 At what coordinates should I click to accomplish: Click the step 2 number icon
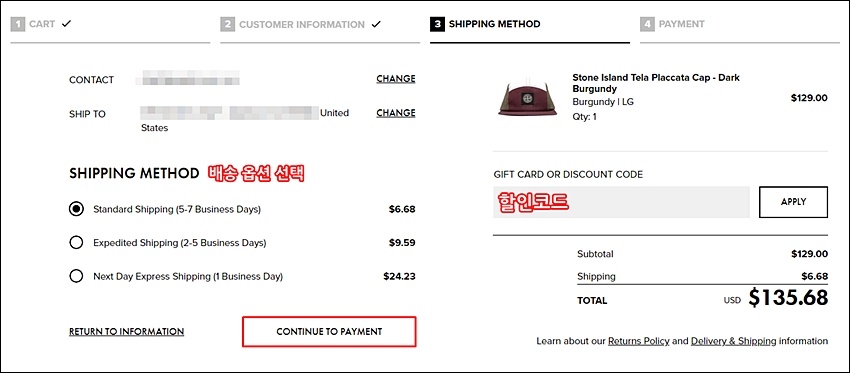tap(228, 24)
